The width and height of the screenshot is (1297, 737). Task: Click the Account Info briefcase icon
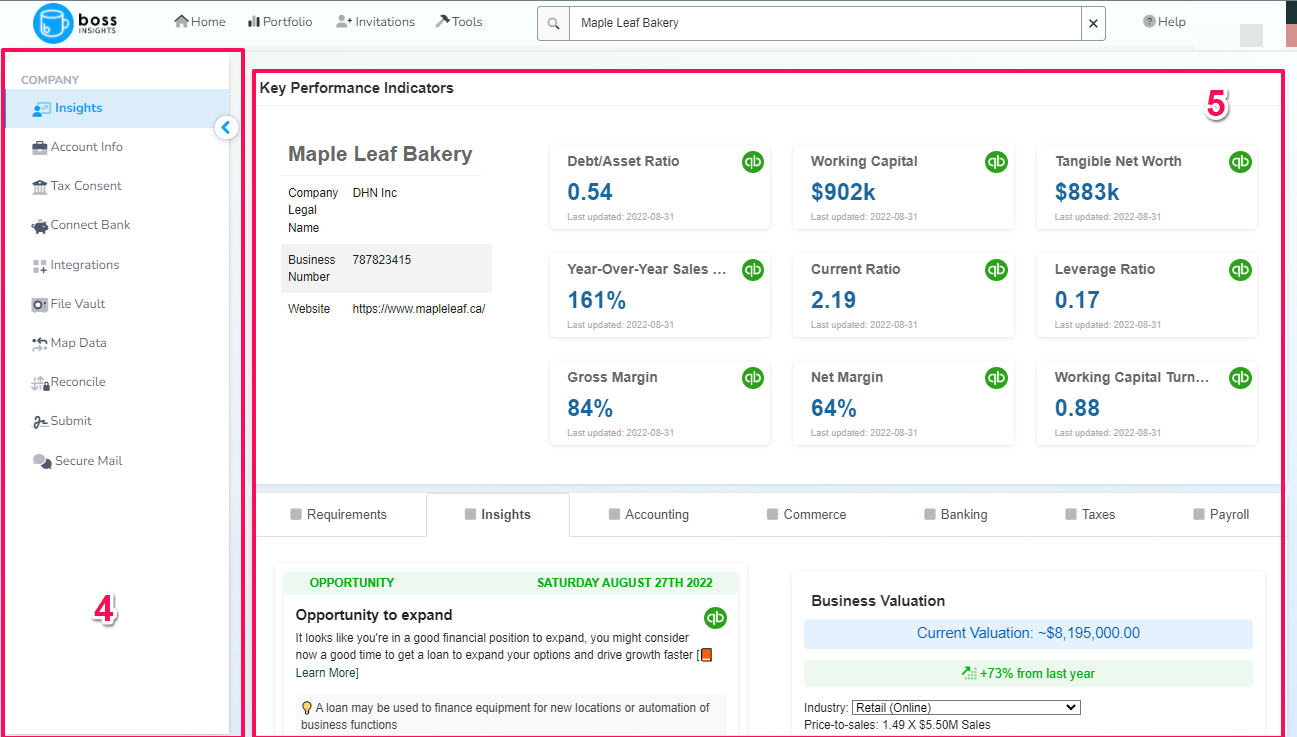click(x=40, y=147)
